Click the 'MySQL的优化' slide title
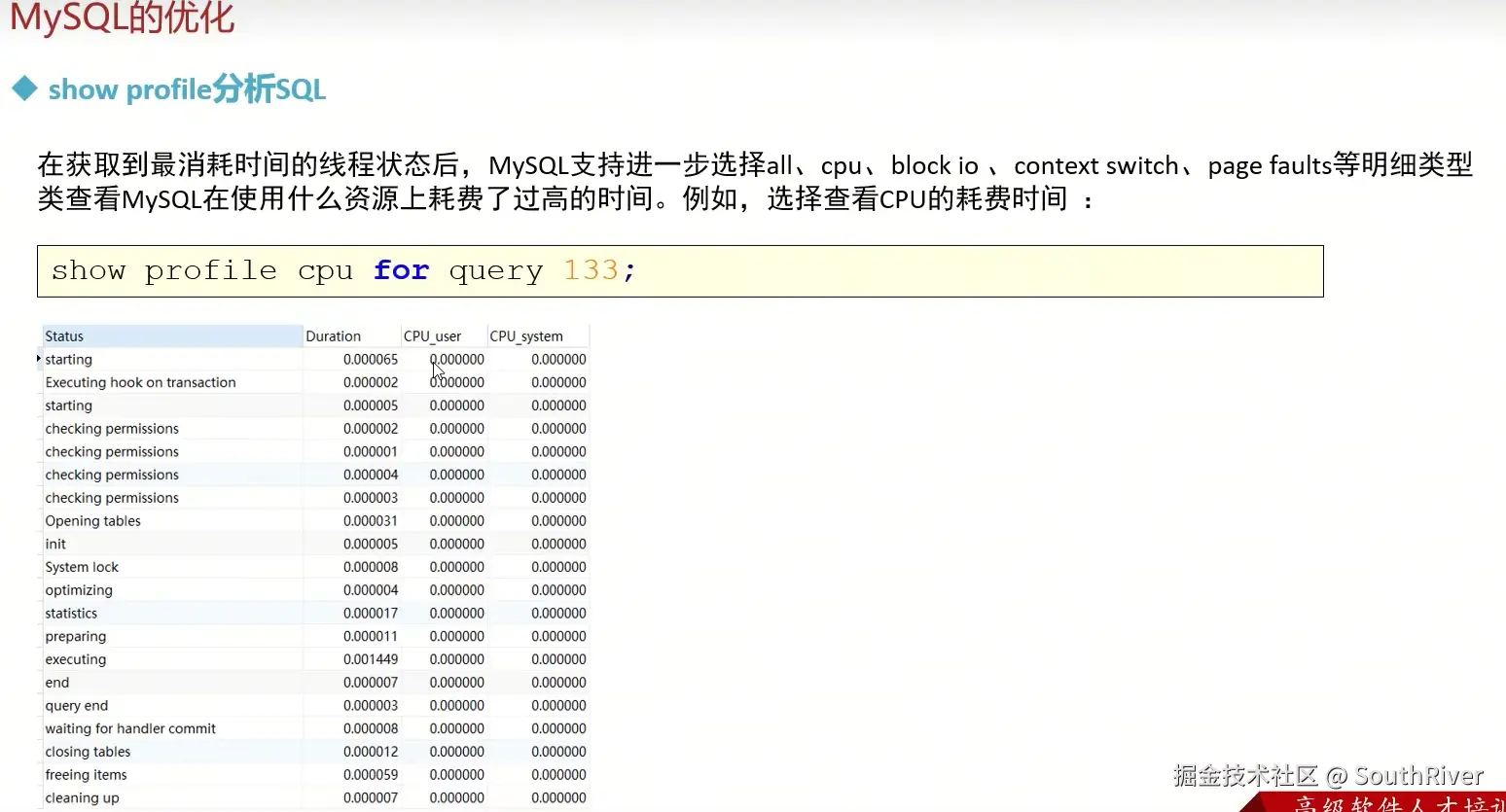This screenshot has width=1506, height=812. tap(123, 18)
